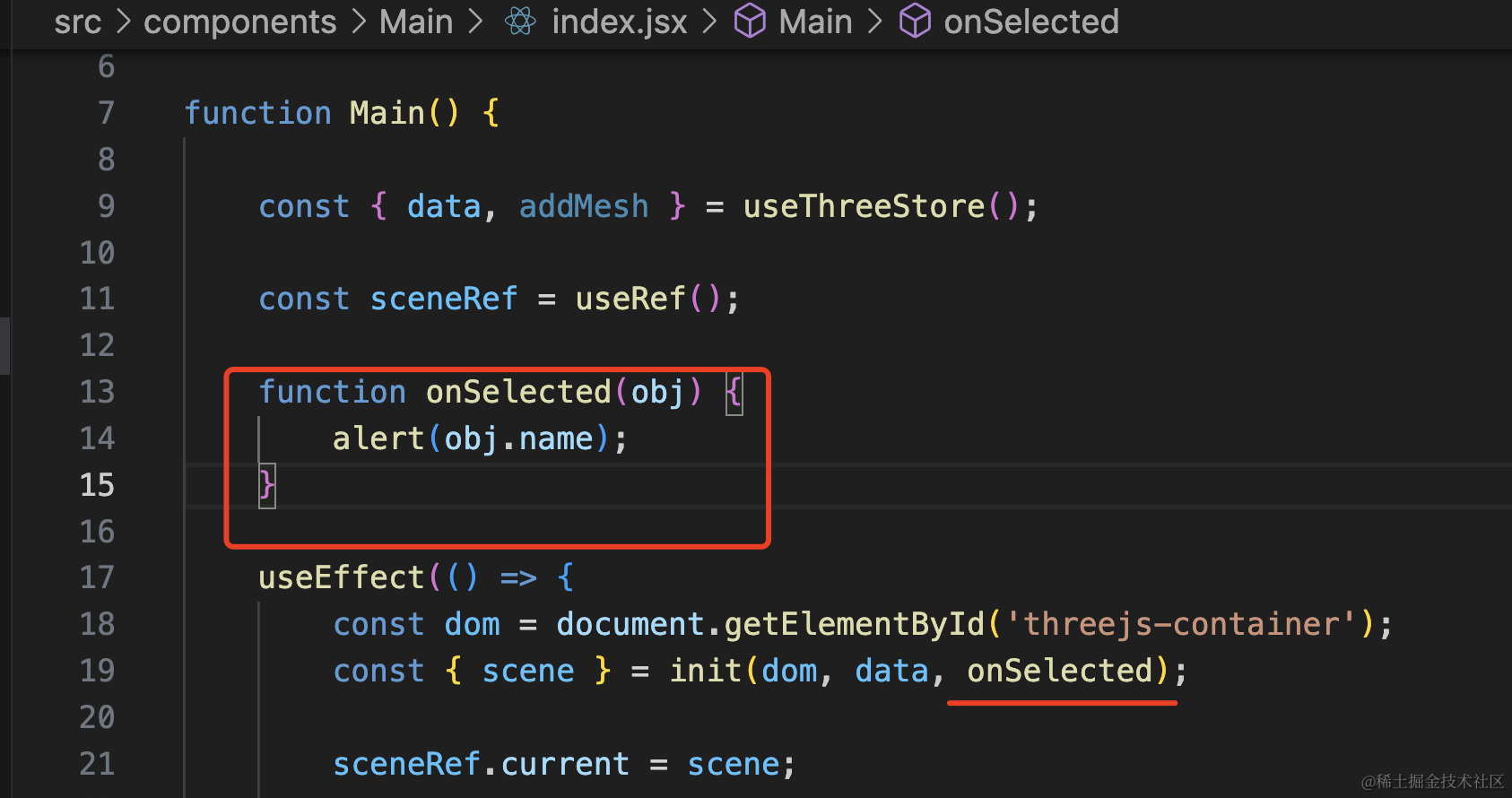Click the 'document' object on line 18
The height and width of the screenshot is (798, 1512).
[x=630, y=624]
